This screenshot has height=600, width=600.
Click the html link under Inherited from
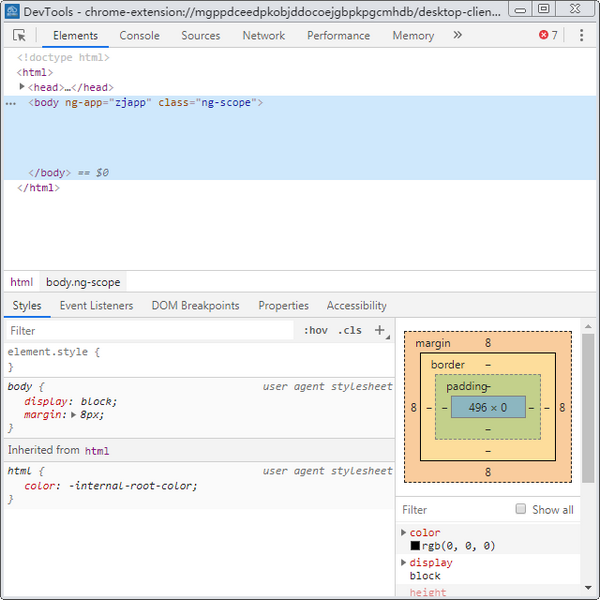tap(97, 451)
